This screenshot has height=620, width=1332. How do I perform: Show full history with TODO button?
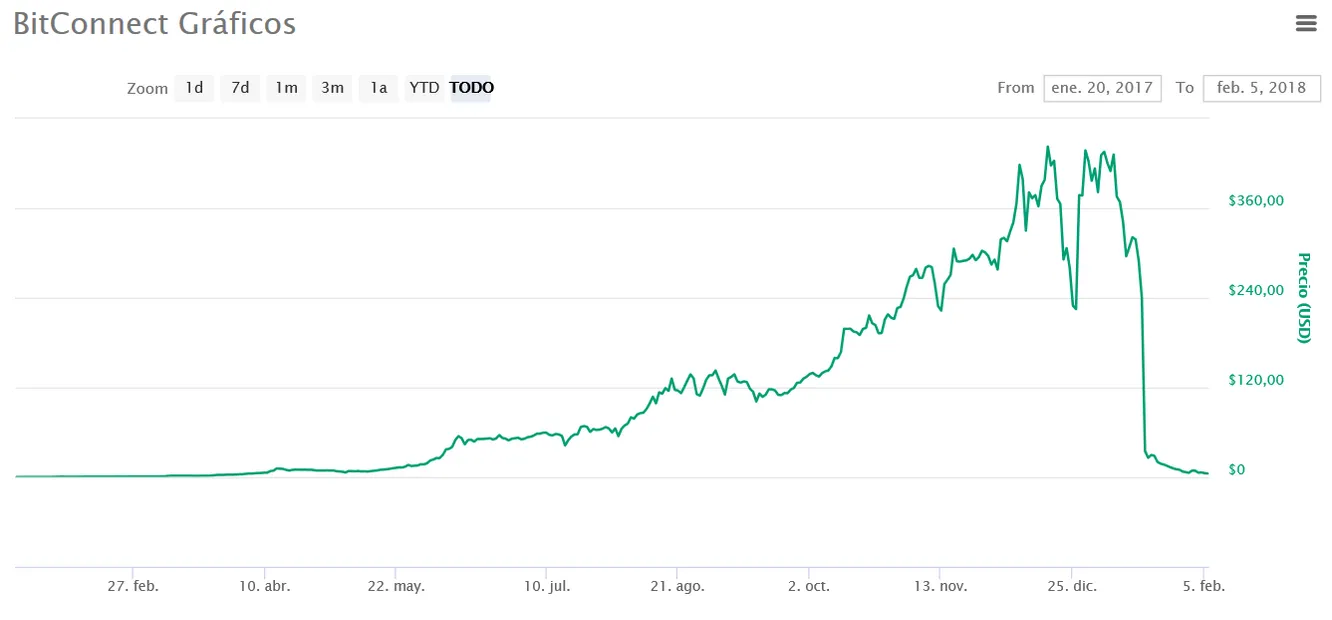(471, 88)
